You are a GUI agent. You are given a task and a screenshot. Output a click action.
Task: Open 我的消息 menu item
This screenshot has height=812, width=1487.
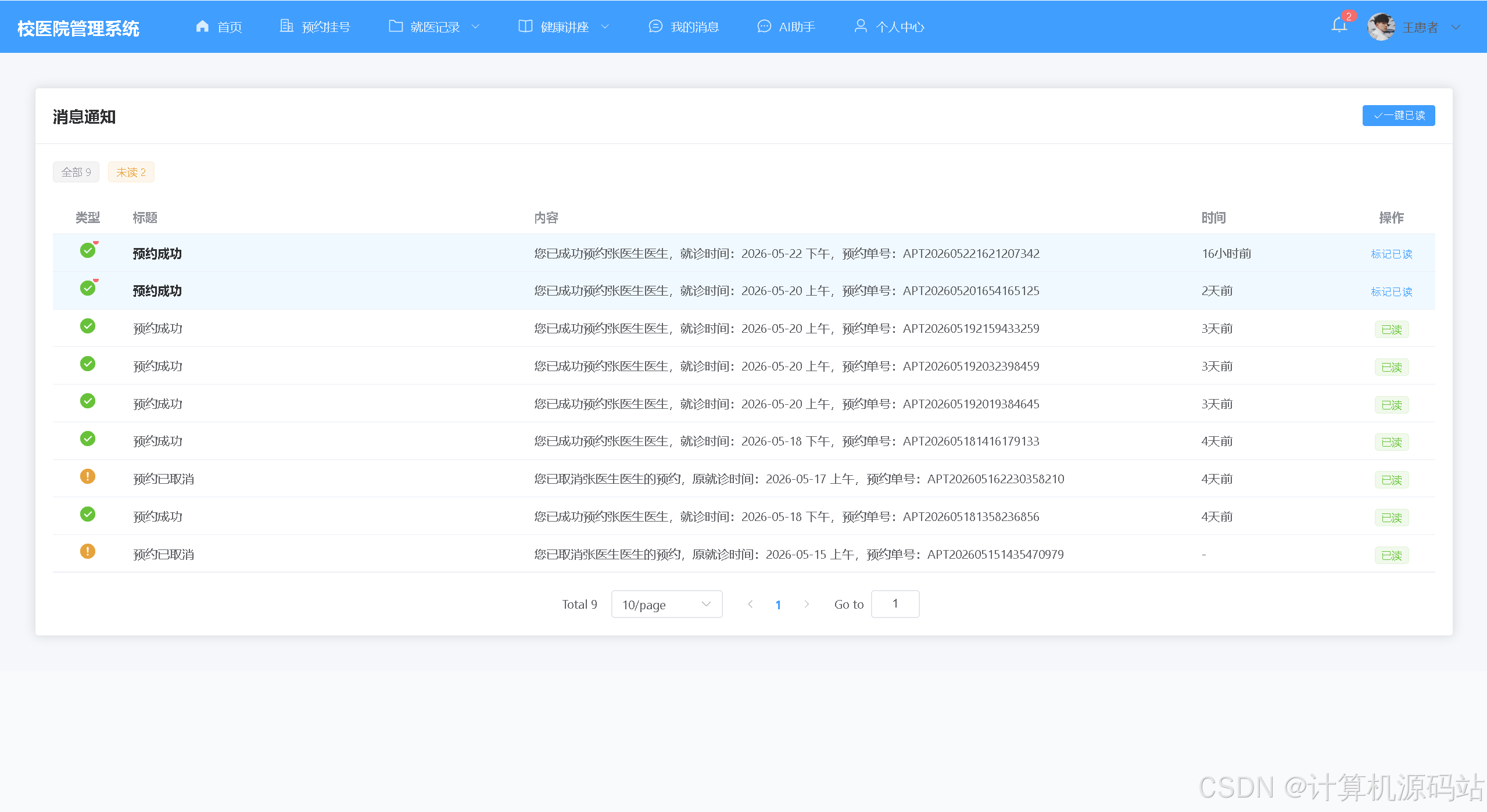[683, 27]
